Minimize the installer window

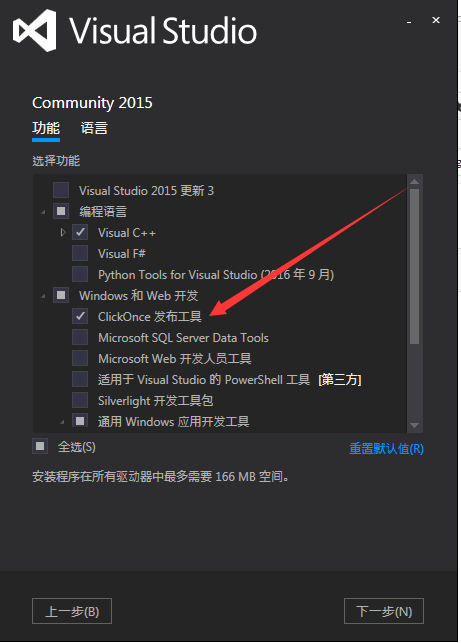coord(409,21)
